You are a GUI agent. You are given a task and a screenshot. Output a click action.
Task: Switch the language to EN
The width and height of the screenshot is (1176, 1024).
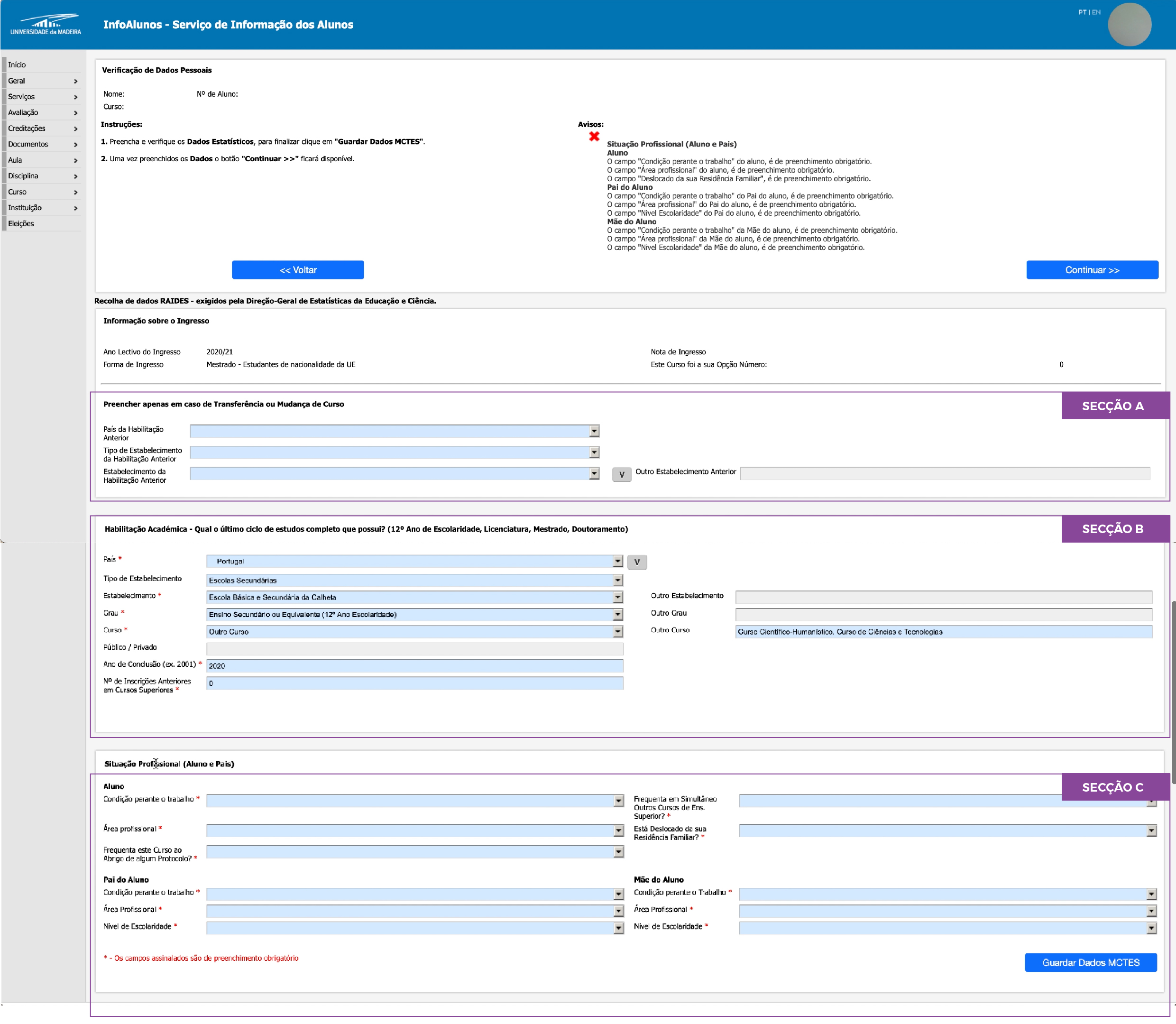point(1096,12)
